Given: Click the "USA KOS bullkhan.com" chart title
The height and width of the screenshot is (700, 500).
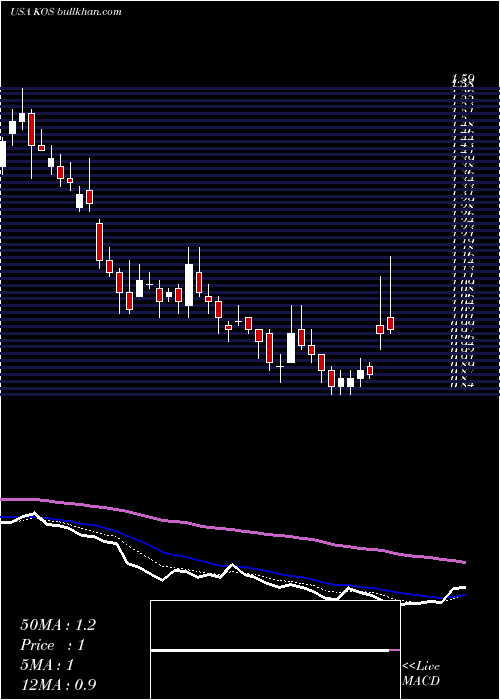Looking at the screenshot, I should click(x=66, y=12).
